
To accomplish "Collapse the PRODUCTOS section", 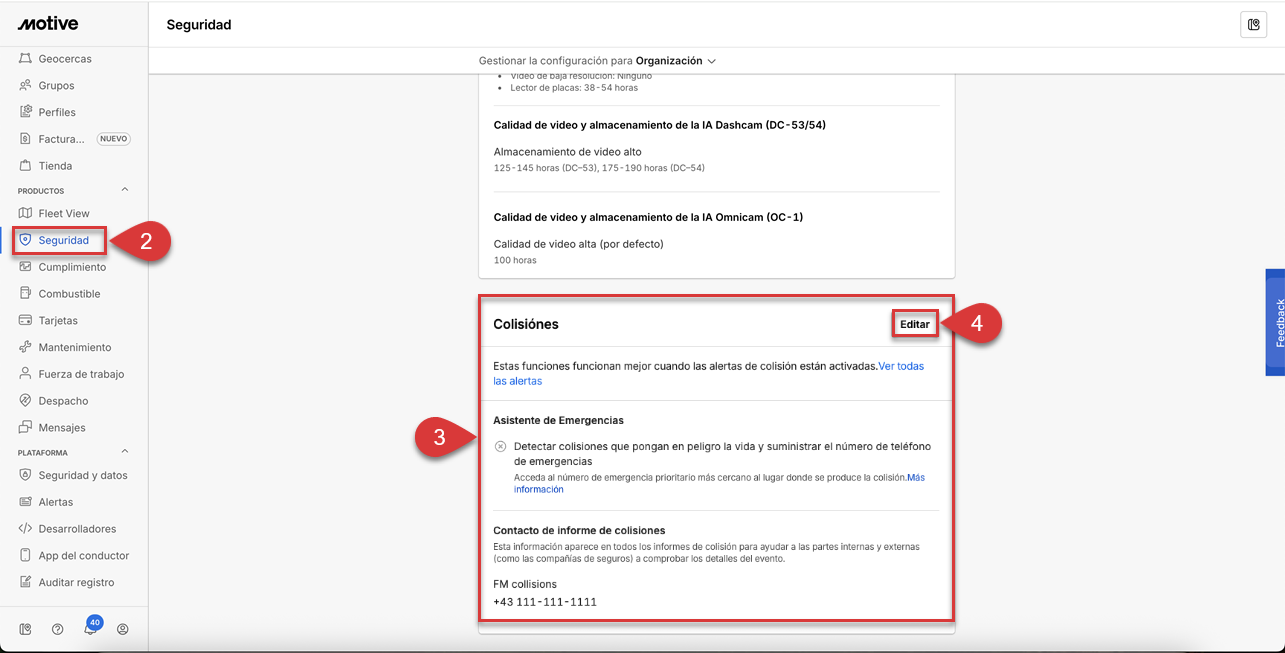I will (x=125, y=190).
